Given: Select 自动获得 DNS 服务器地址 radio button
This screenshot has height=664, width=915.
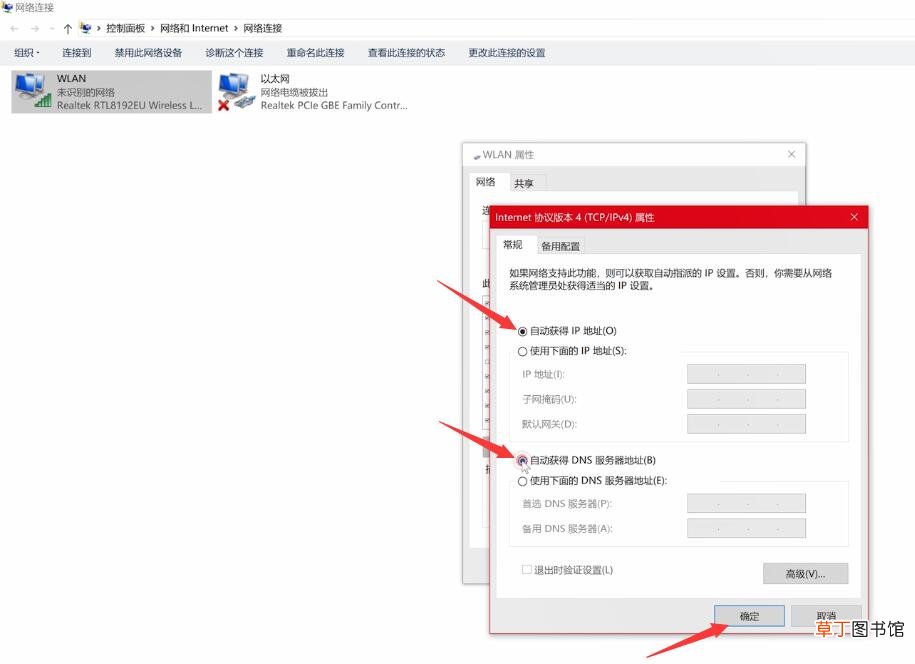Looking at the screenshot, I should click(522, 460).
